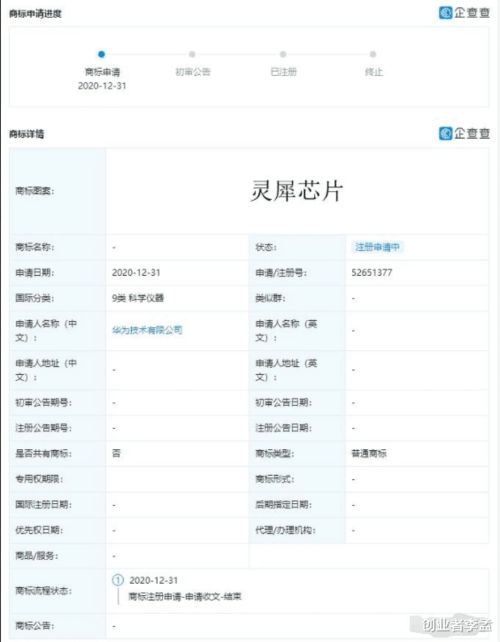500x642 pixels.
Task: Click the 商标注册申请-申请收文-结束 flow text
Action: (185, 597)
